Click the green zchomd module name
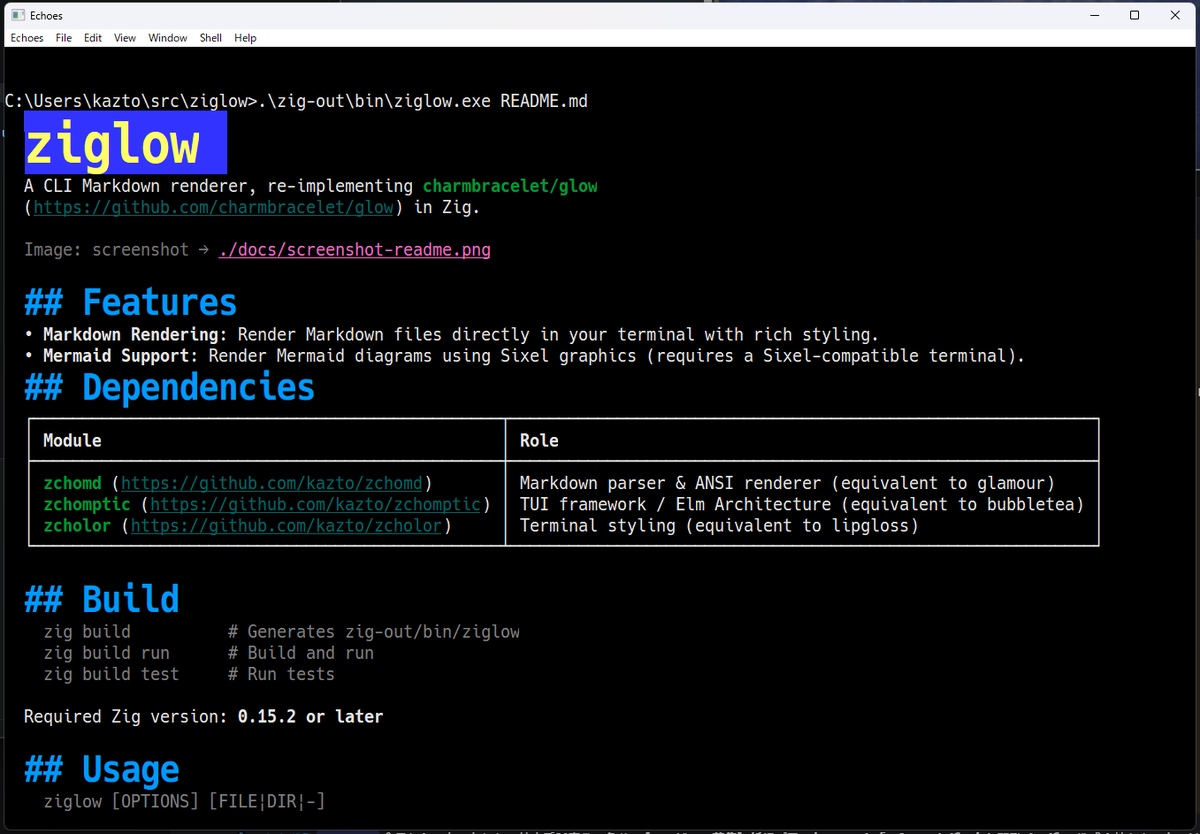 pos(72,483)
